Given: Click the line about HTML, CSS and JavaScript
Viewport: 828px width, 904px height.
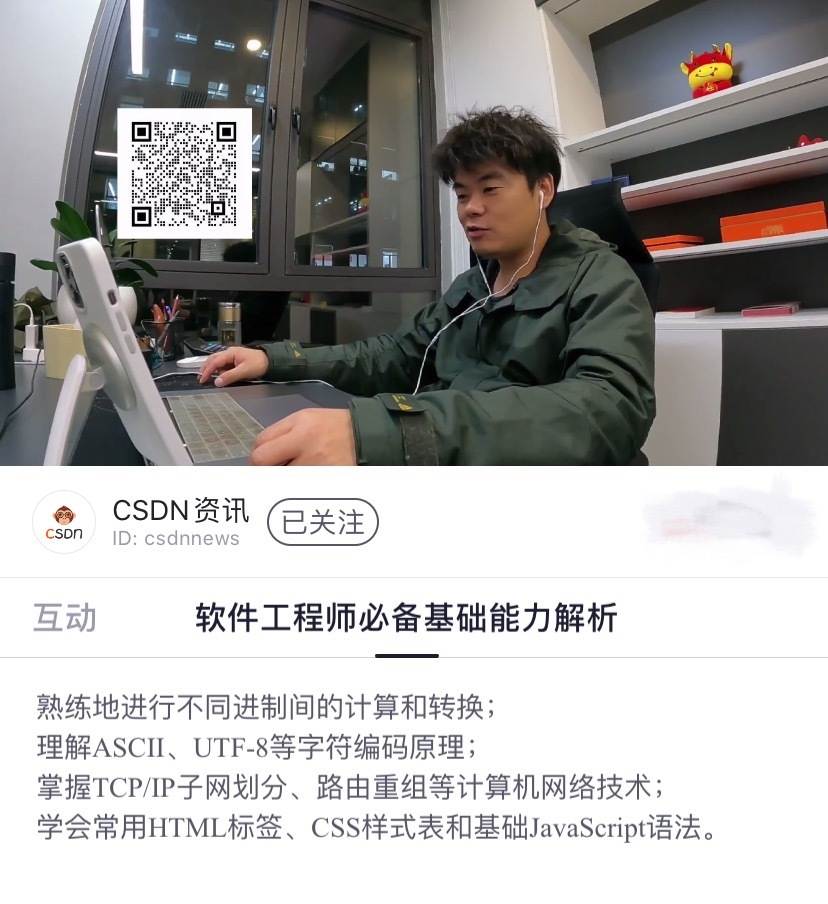Looking at the screenshot, I should pos(378,828).
